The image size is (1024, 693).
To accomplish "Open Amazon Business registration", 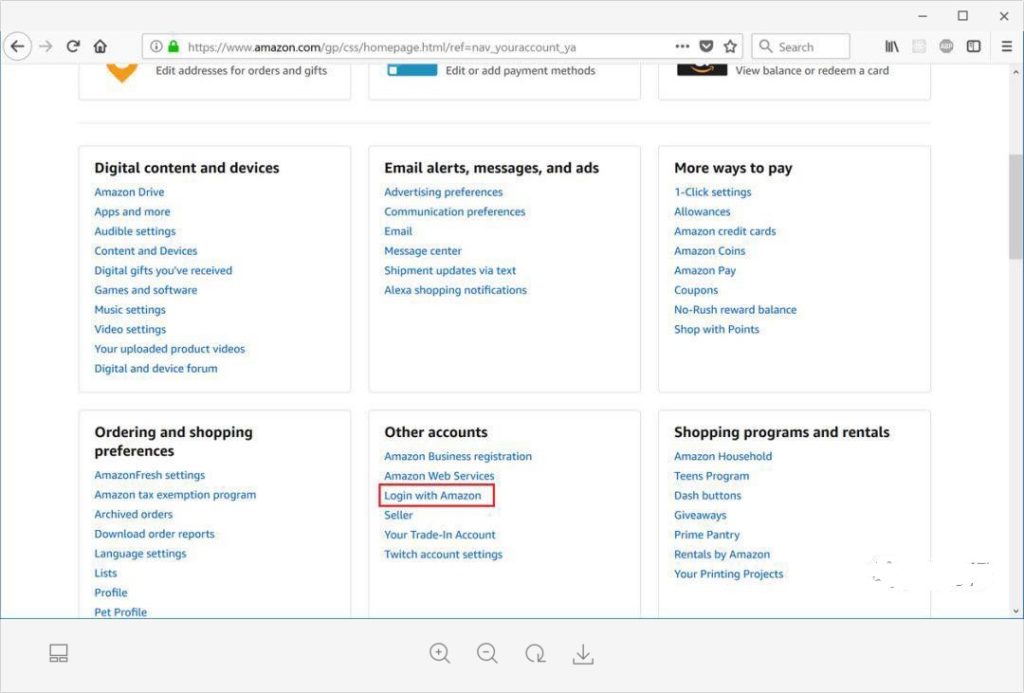I will [x=458, y=456].
